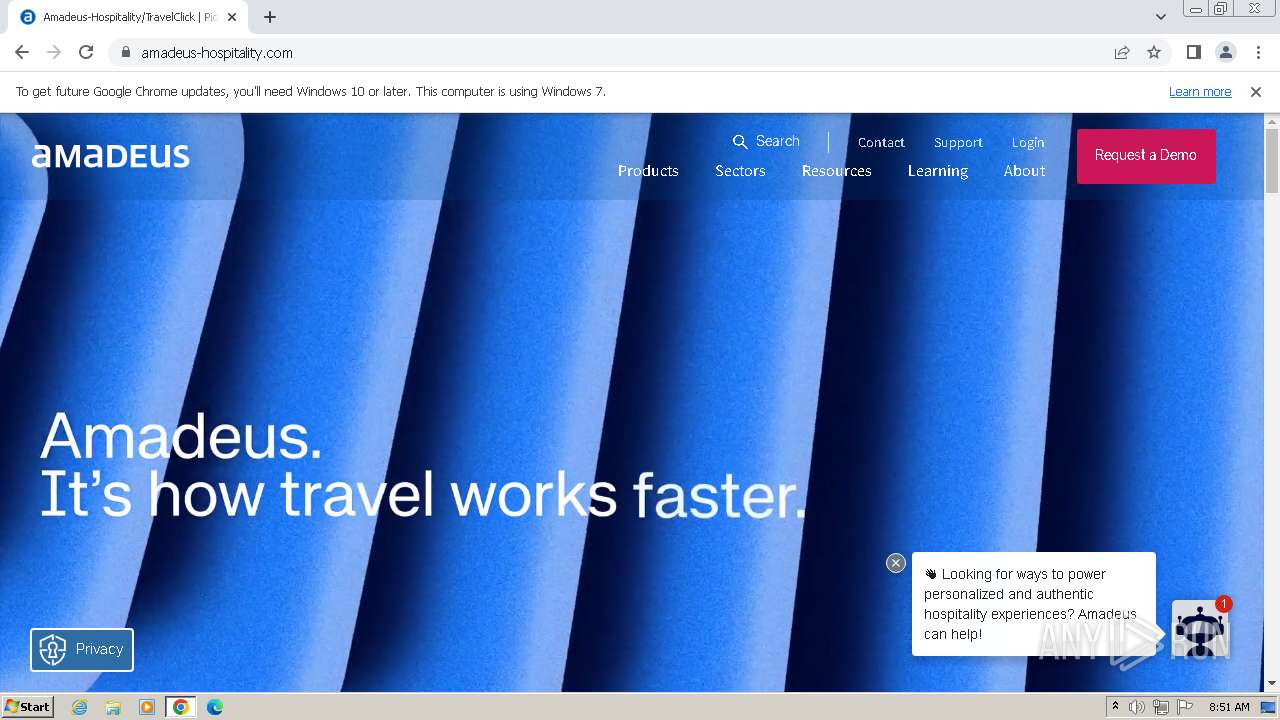The image size is (1280, 720).
Task: Open the Resources menu
Action: (836, 171)
